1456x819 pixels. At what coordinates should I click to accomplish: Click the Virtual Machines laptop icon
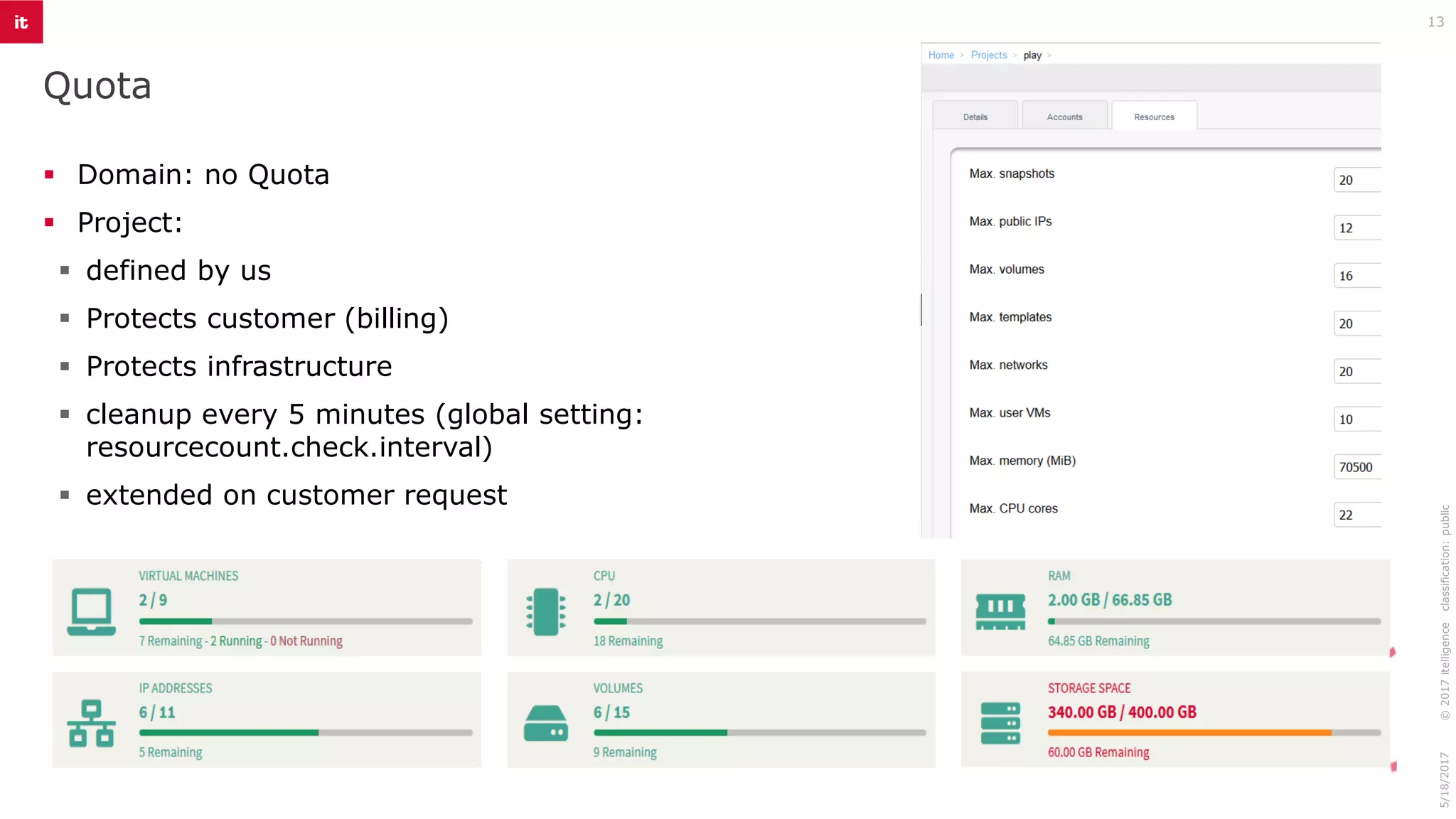(91, 611)
